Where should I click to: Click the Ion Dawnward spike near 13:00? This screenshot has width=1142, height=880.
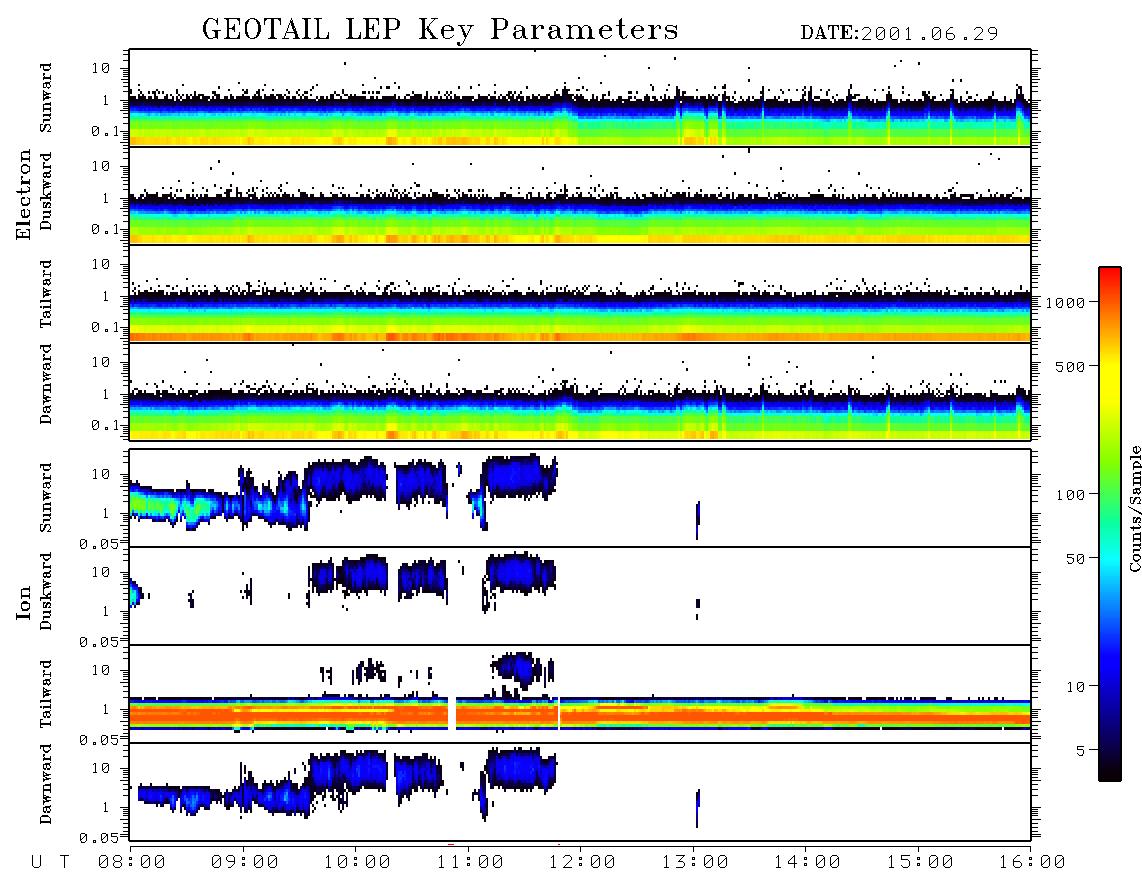[698, 807]
